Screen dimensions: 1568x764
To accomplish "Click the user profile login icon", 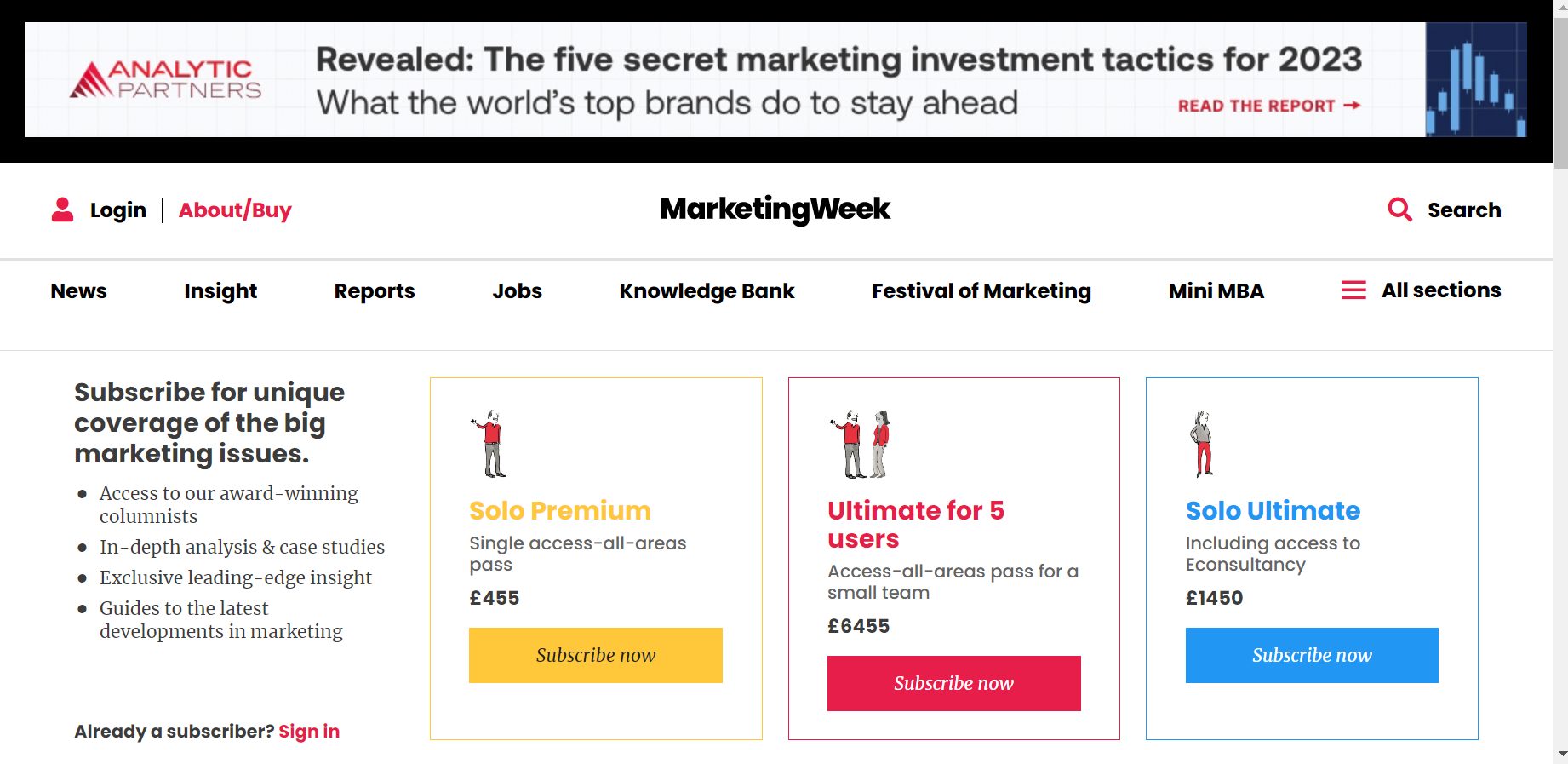I will point(62,210).
